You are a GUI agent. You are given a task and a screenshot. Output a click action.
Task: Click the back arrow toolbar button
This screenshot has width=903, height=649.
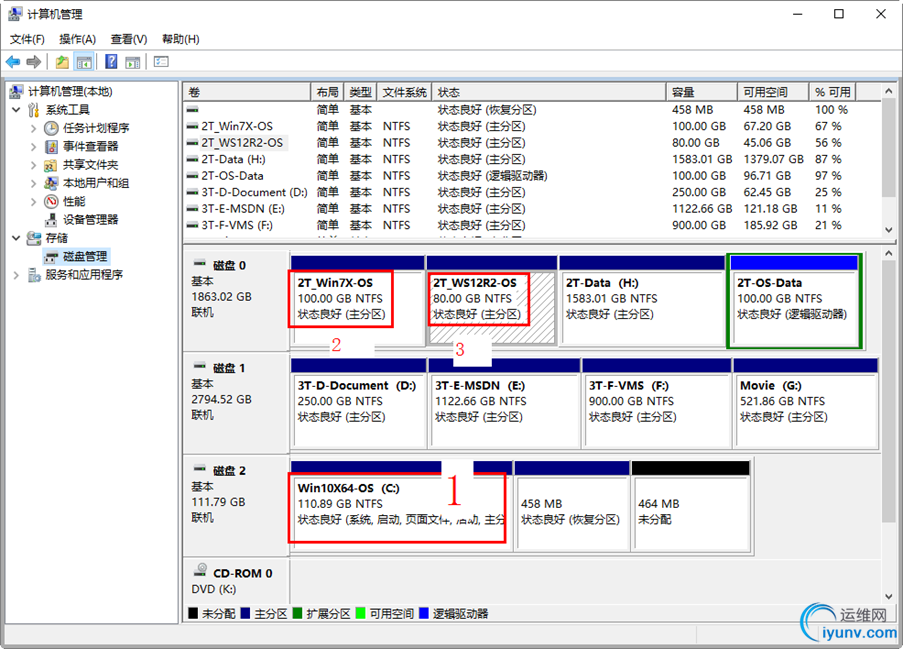click(13, 62)
